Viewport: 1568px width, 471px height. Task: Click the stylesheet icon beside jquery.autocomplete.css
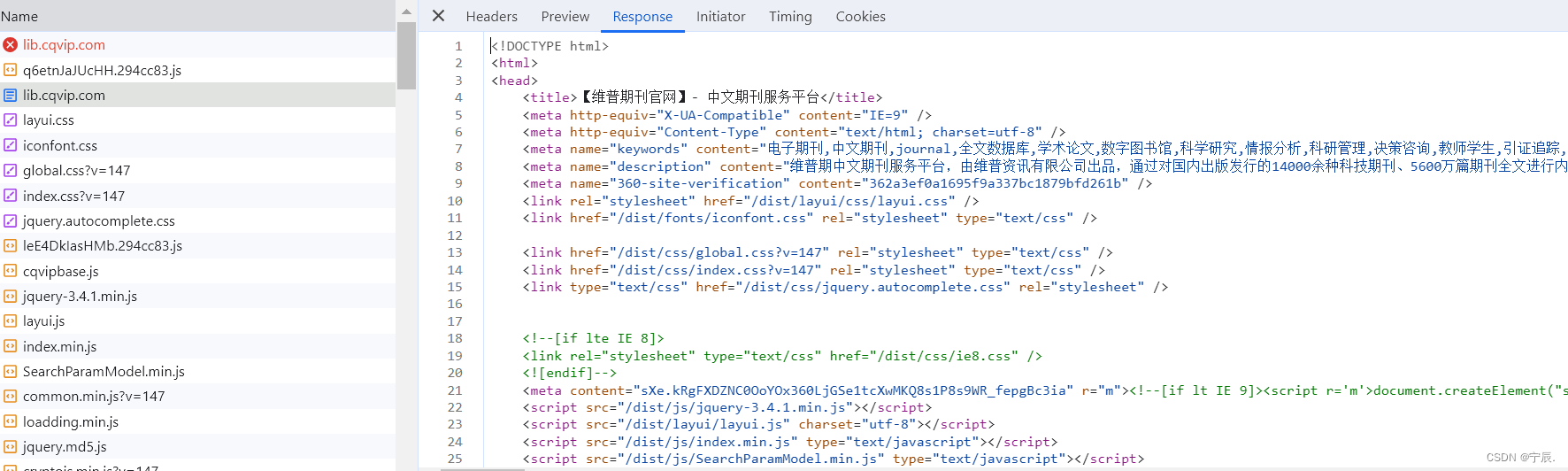tap(11, 220)
